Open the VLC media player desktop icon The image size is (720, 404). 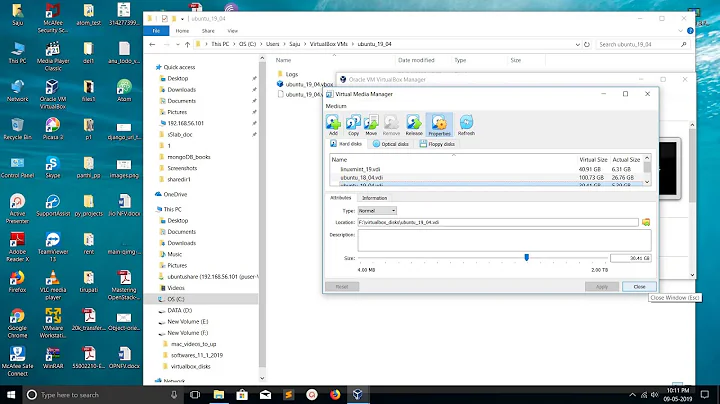click(x=53, y=285)
